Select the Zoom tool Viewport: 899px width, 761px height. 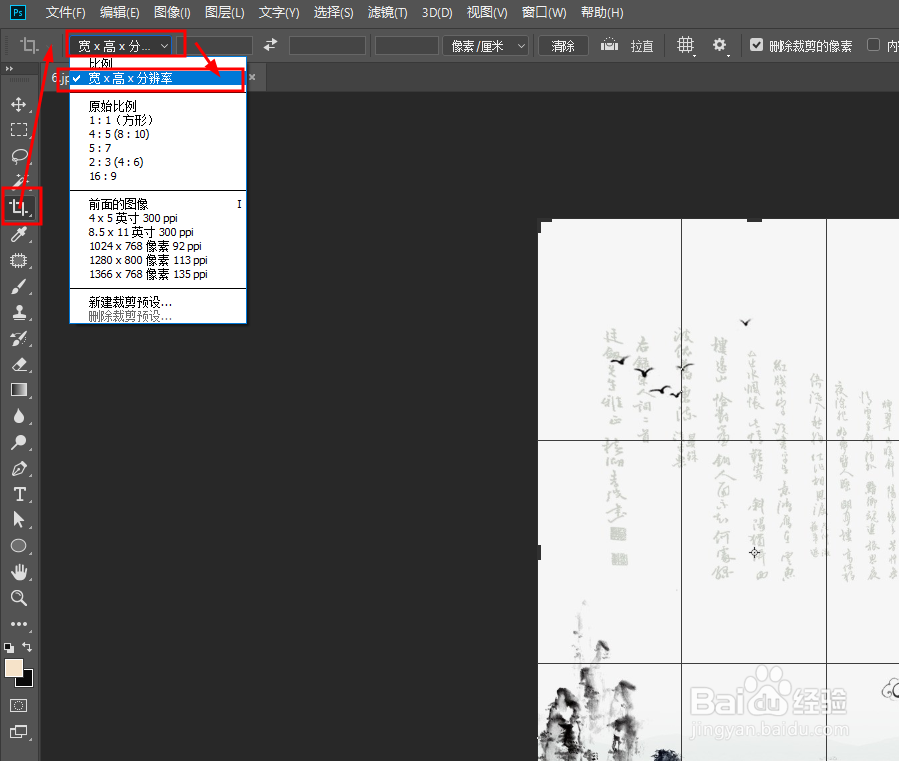[17, 598]
